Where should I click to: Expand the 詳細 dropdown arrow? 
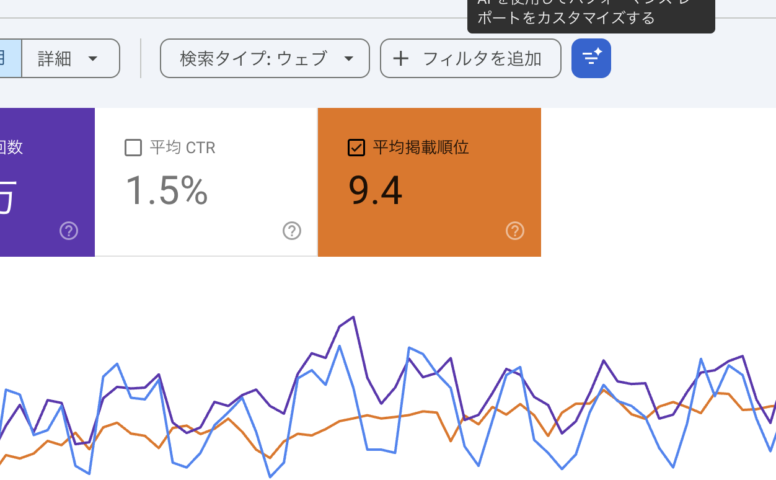pyautogui.click(x=93, y=58)
